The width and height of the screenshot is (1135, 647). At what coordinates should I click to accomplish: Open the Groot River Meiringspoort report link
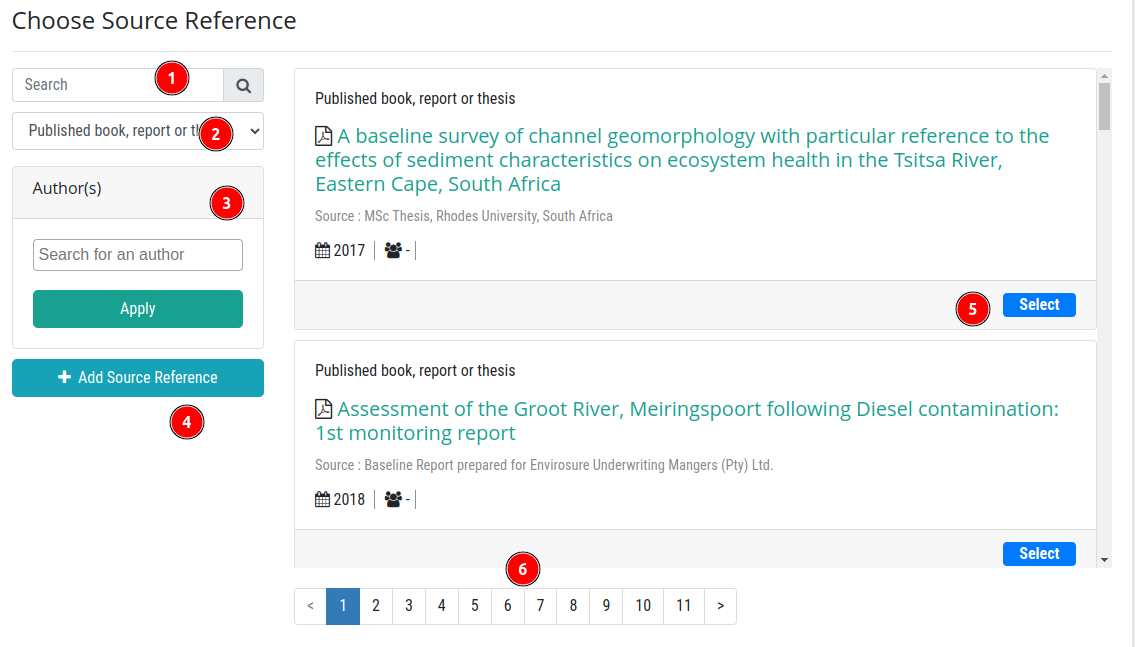[687, 420]
